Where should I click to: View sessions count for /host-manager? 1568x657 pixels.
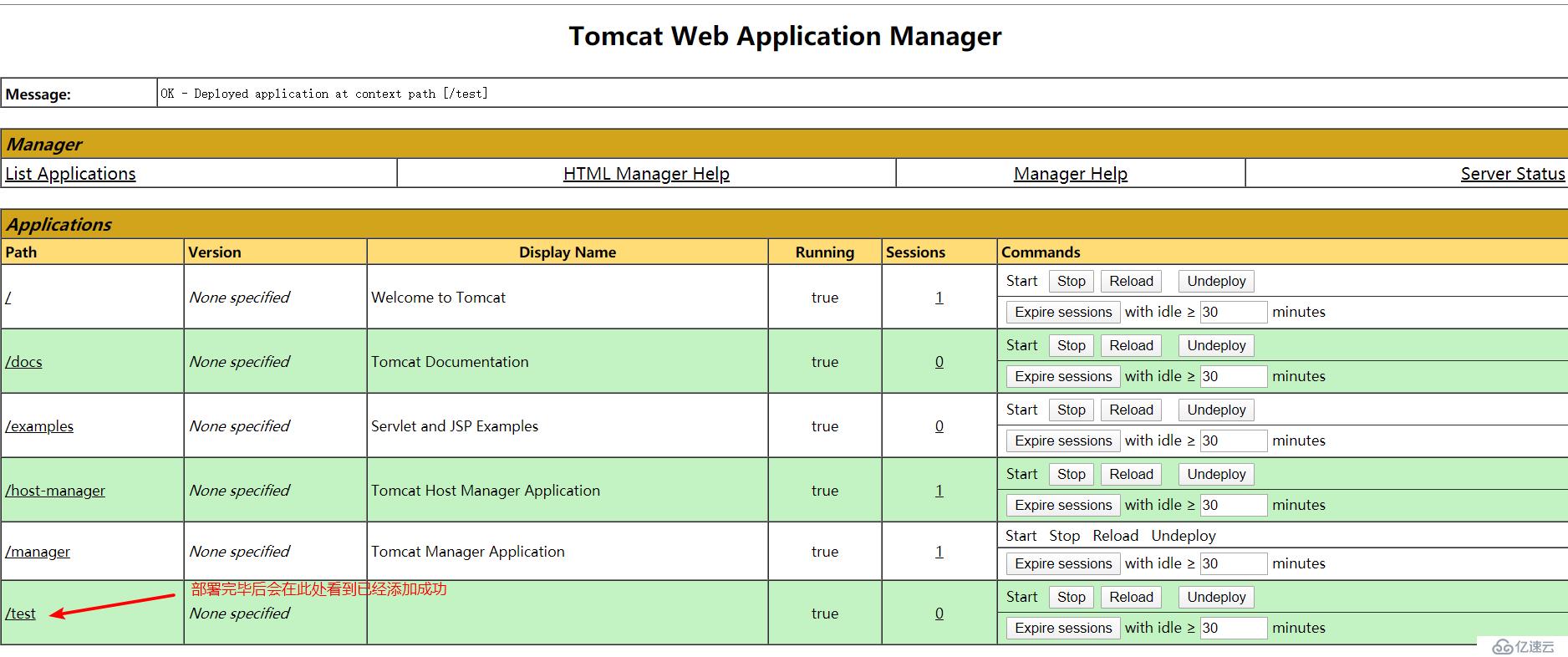[939, 491]
